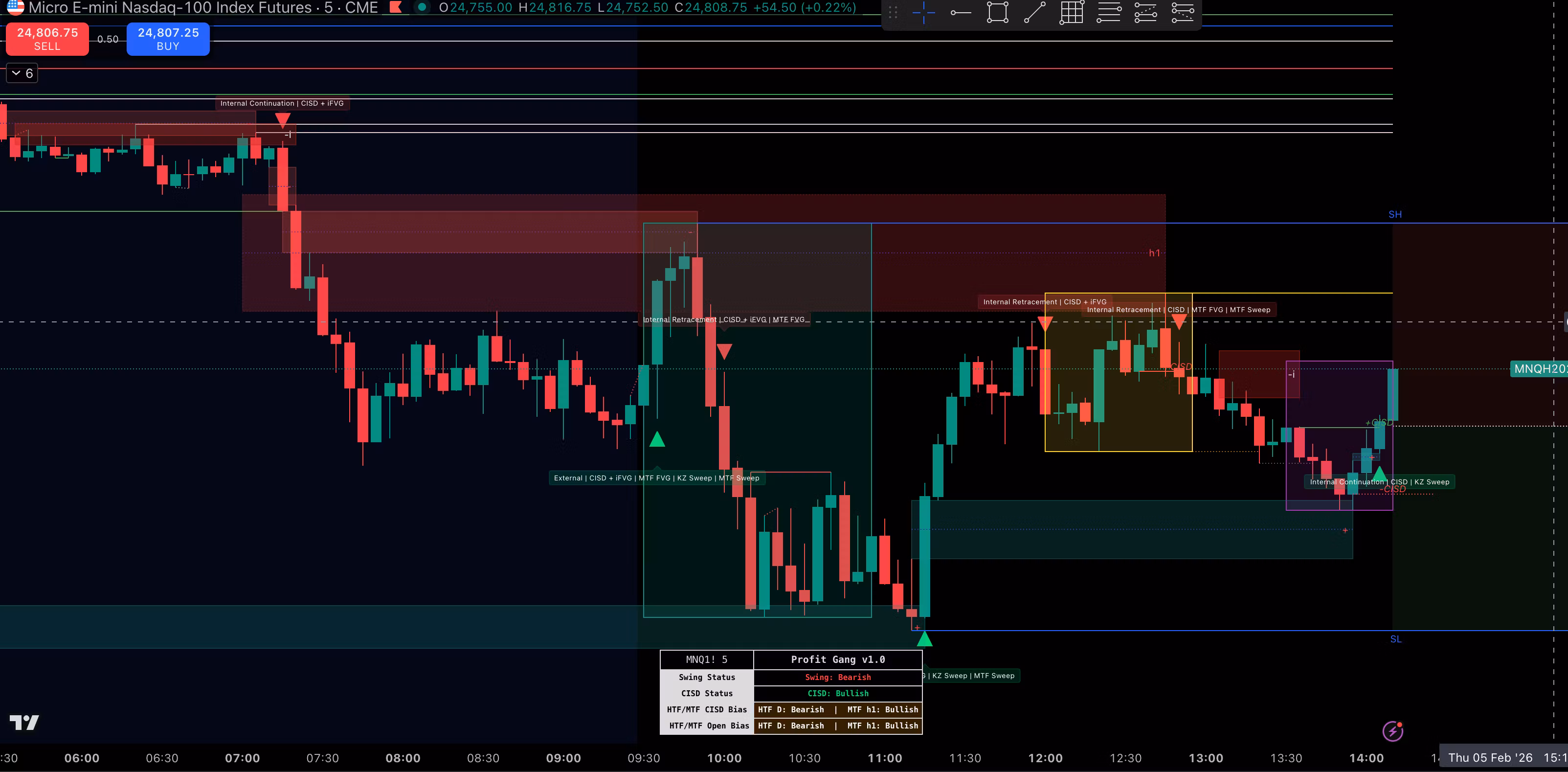Click the drag handle of the floating drawing toolbar

pos(894,12)
